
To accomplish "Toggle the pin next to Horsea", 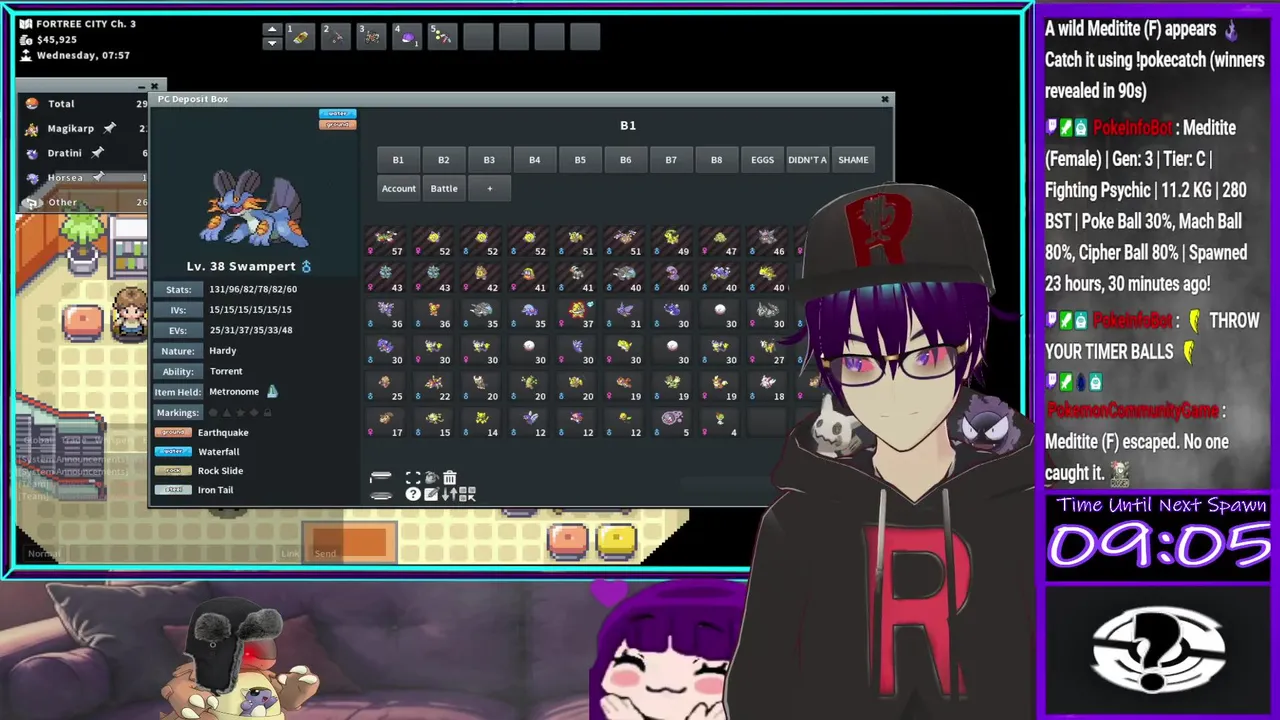I will click(98, 177).
